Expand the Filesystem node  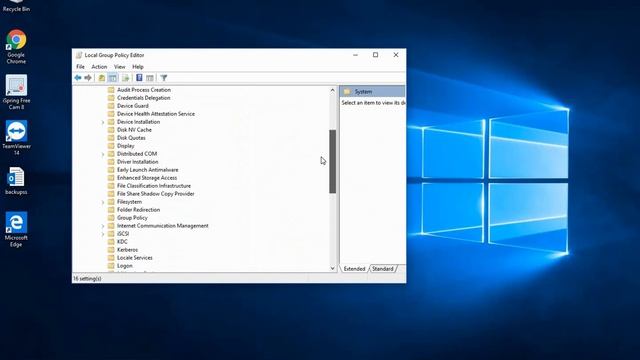pos(103,202)
